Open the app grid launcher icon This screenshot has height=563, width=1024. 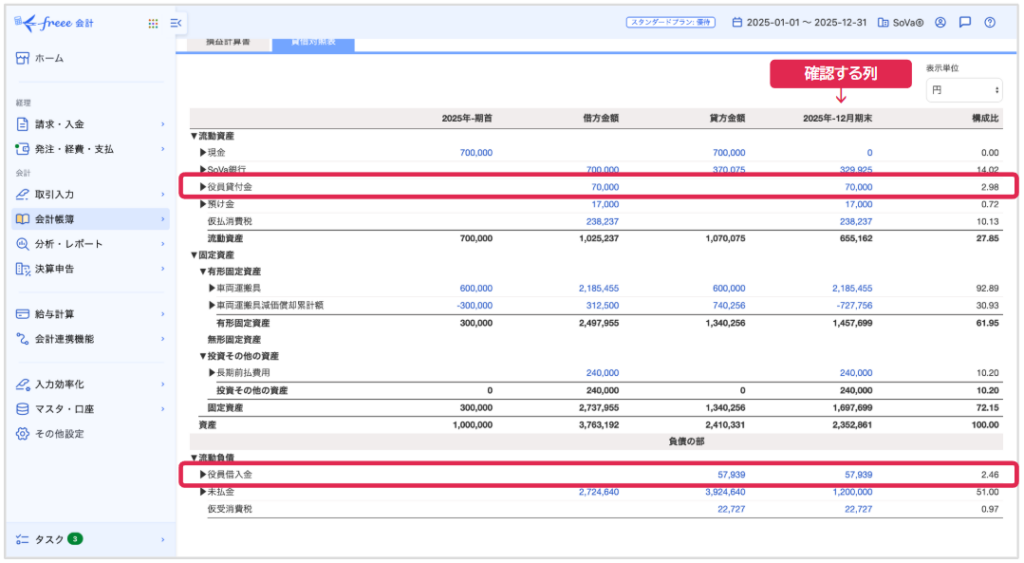coord(152,23)
